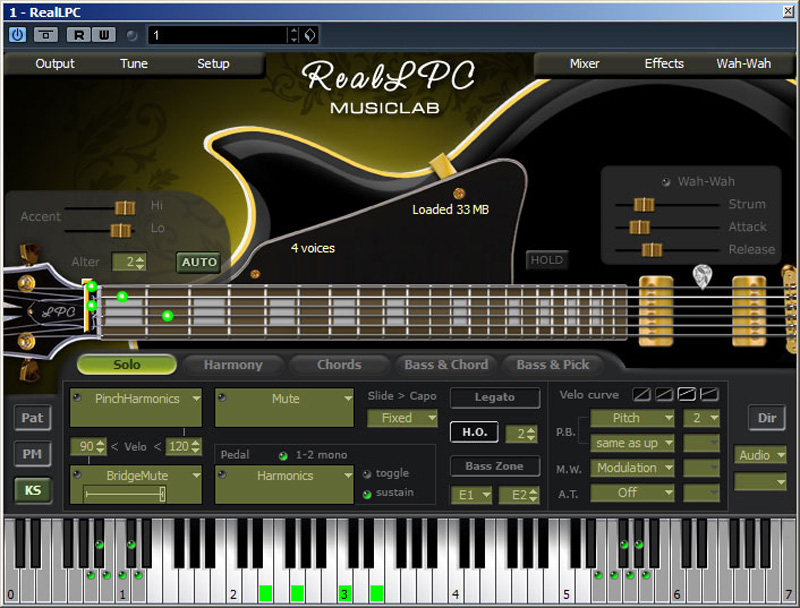The width and height of the screenshot is (800, 608).
Task: Select the sustain pedal mode radio
Action: (x=367, y=494)
